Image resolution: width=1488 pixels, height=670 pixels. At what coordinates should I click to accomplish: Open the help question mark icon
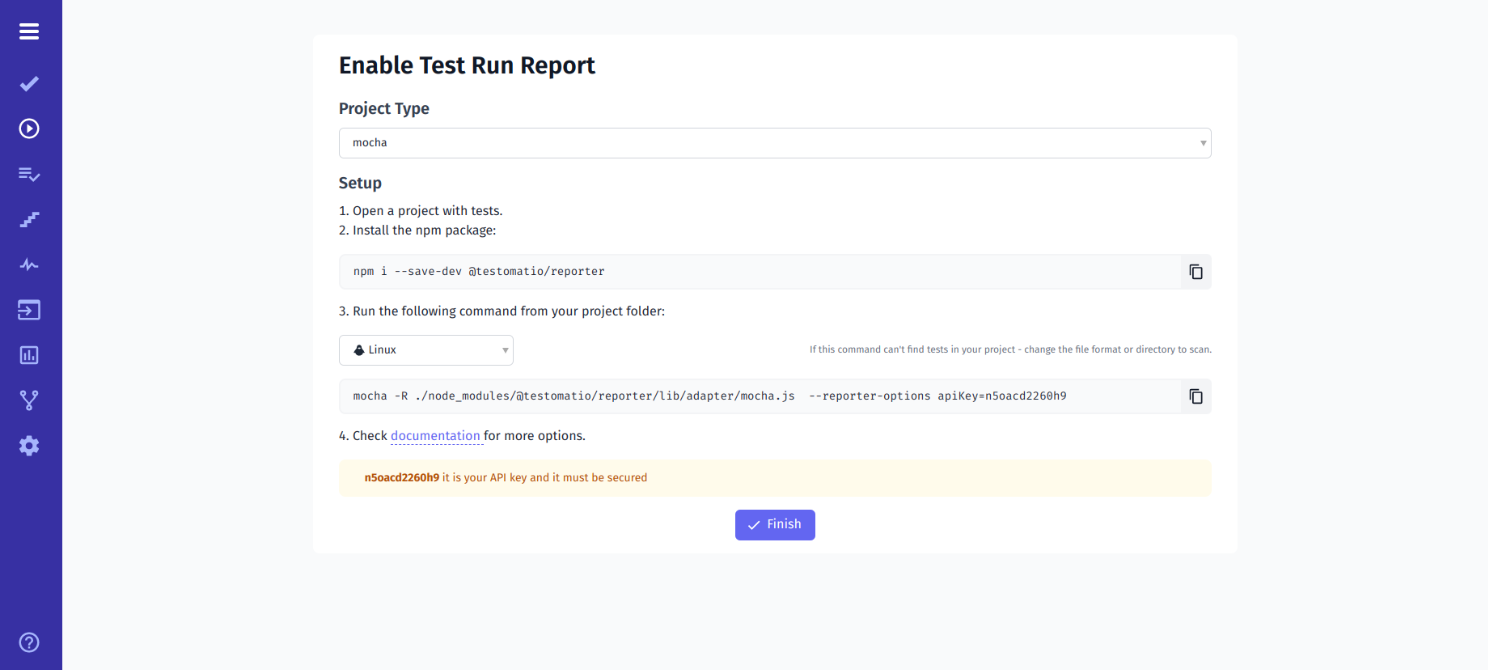tap(29, 642)
